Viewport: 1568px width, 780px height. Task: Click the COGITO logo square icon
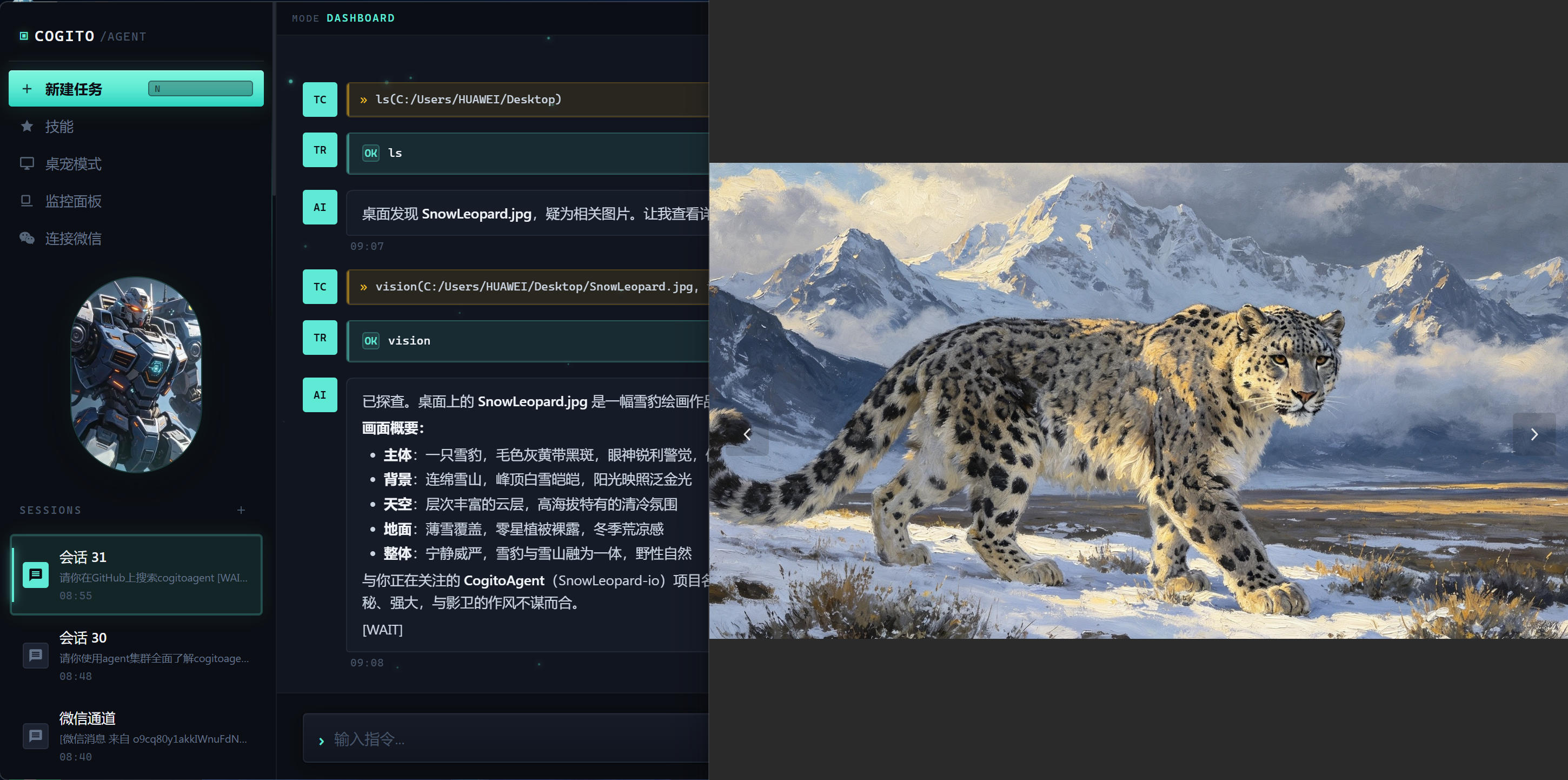coord(24,36)
